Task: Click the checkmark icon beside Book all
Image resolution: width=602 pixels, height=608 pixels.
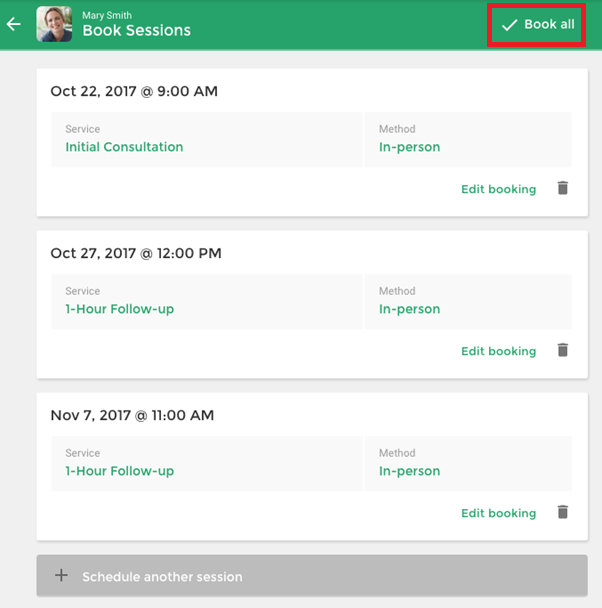Action: [x=509, y=25]
